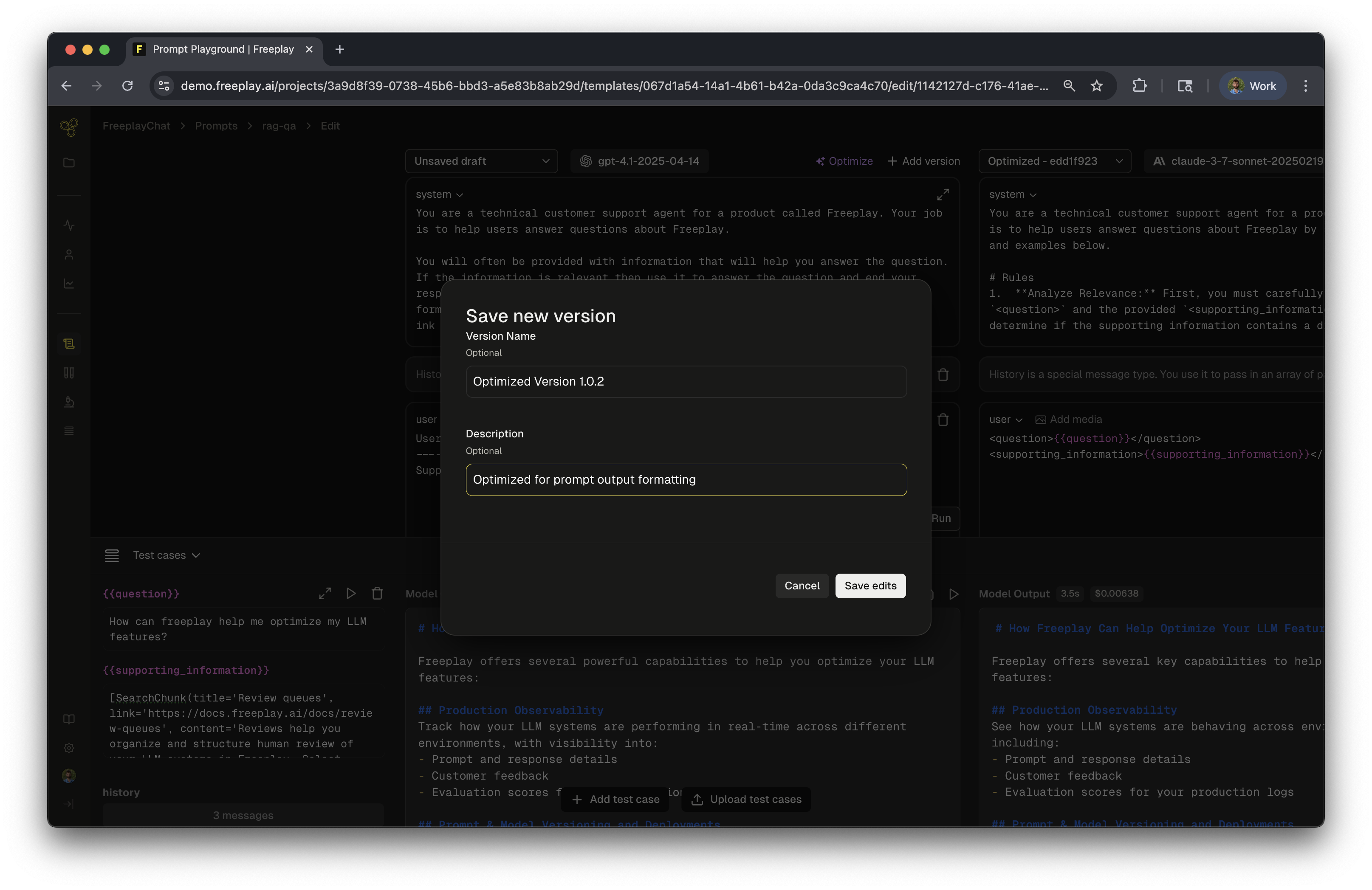Navigate to rag-qa breadcrumb
This screenshot has width=1372, height=890.
pyautogui.click(x=279, y=126)
